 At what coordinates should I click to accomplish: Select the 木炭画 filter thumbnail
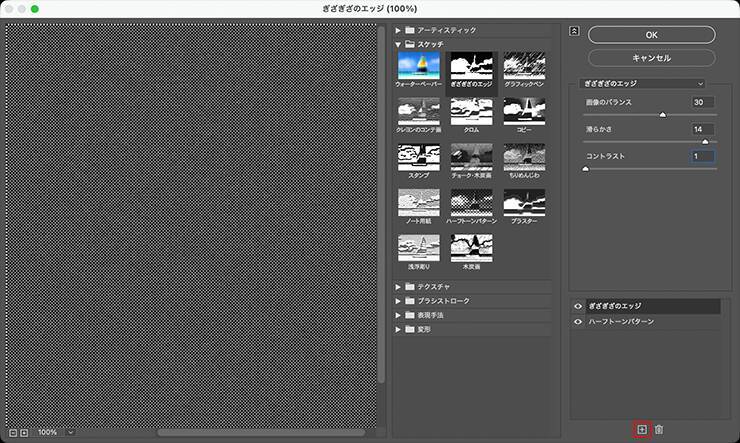click(x=471, y=248)
